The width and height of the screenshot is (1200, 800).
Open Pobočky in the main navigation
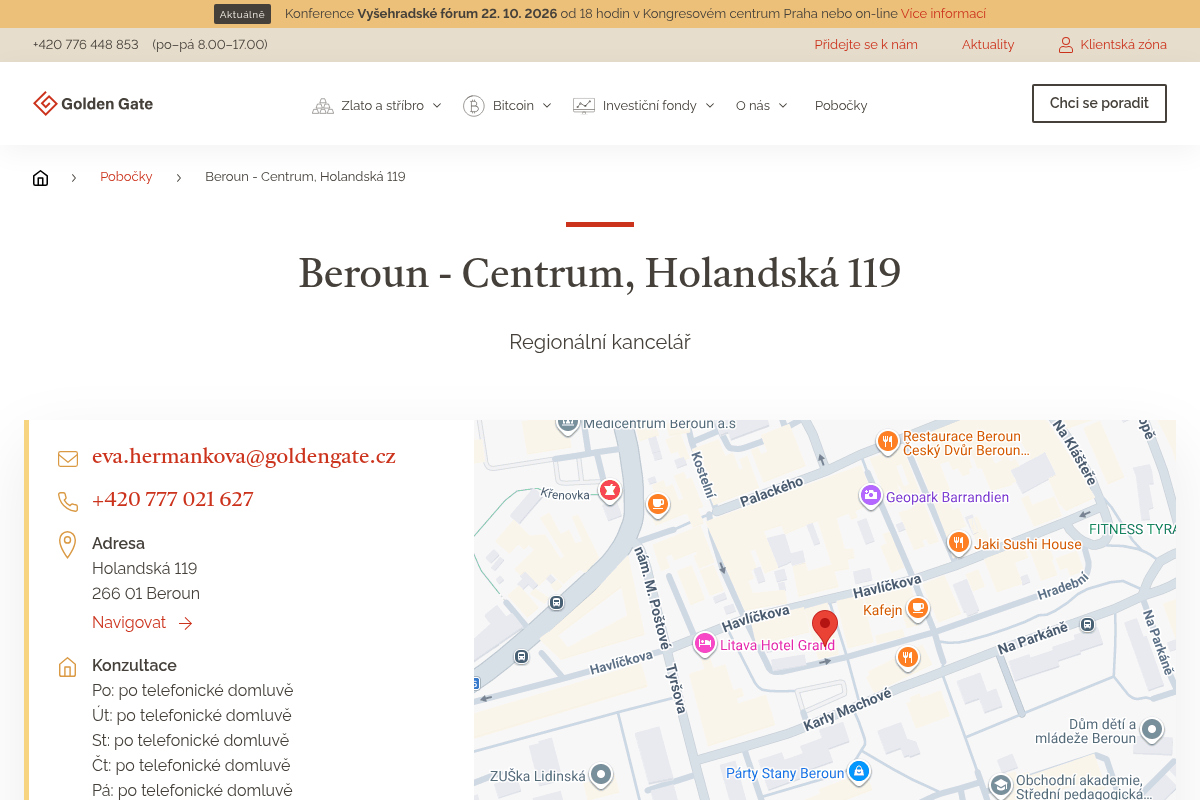841,105
